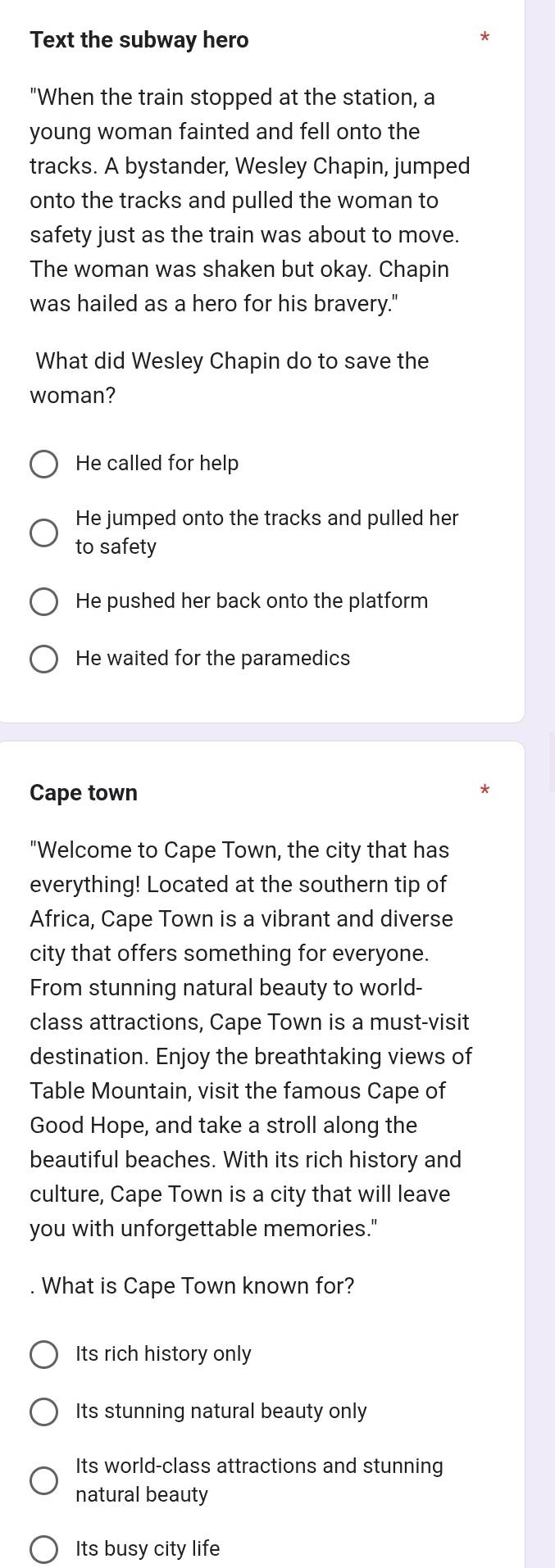555x1568 pixels.
Task: Click 'What did Wesley Chapin do' question text
Action: click(x=230, y=378)
